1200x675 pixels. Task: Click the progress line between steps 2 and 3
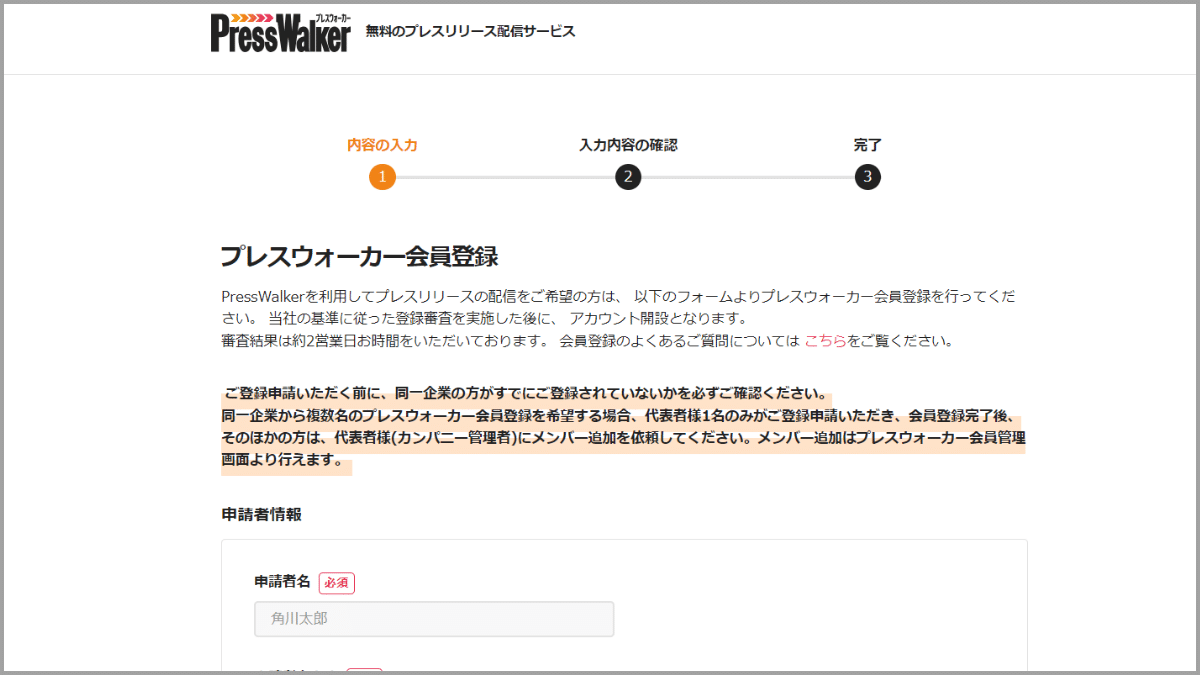tap(748, 177)
